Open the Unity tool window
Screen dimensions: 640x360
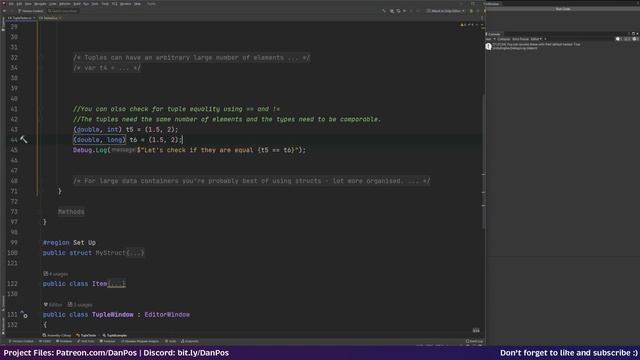pyautogui.click(x=171, y=341)
